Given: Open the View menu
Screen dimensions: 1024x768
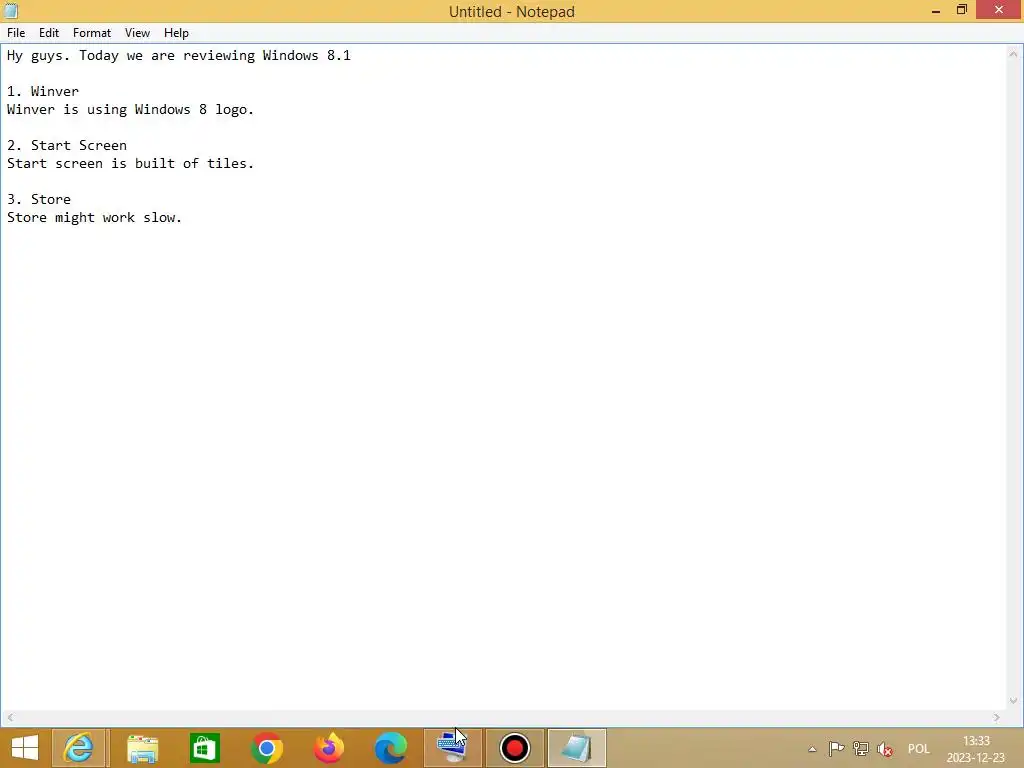Looking at the screenshot, I should coord(137,33).
